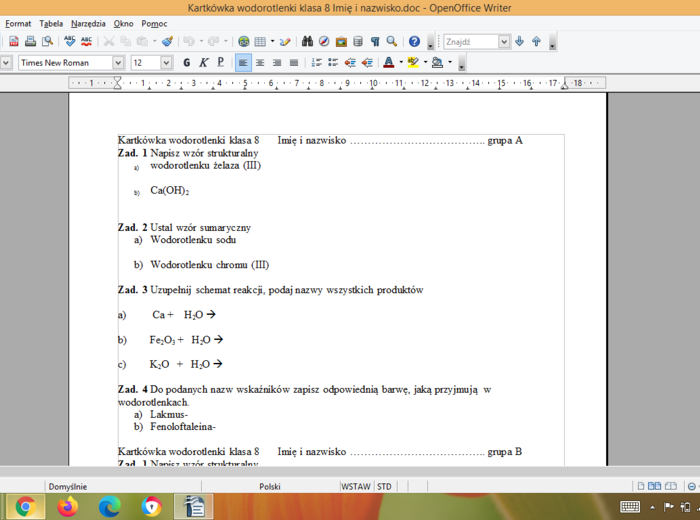Open the Tabela menu
Screen dimensions: 700x520
[x=51, y=23]
